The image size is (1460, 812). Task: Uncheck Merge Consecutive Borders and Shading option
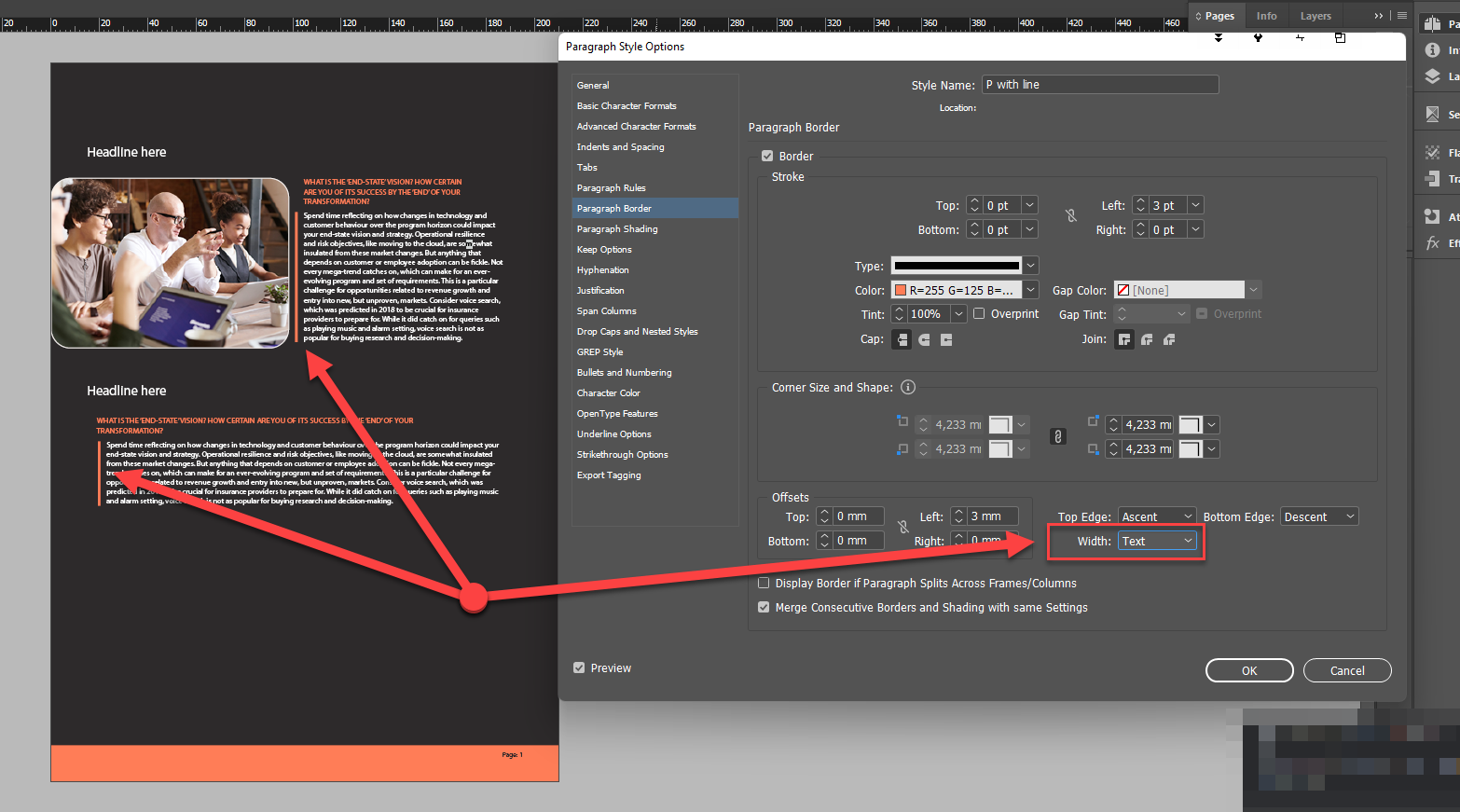[764, 606]
